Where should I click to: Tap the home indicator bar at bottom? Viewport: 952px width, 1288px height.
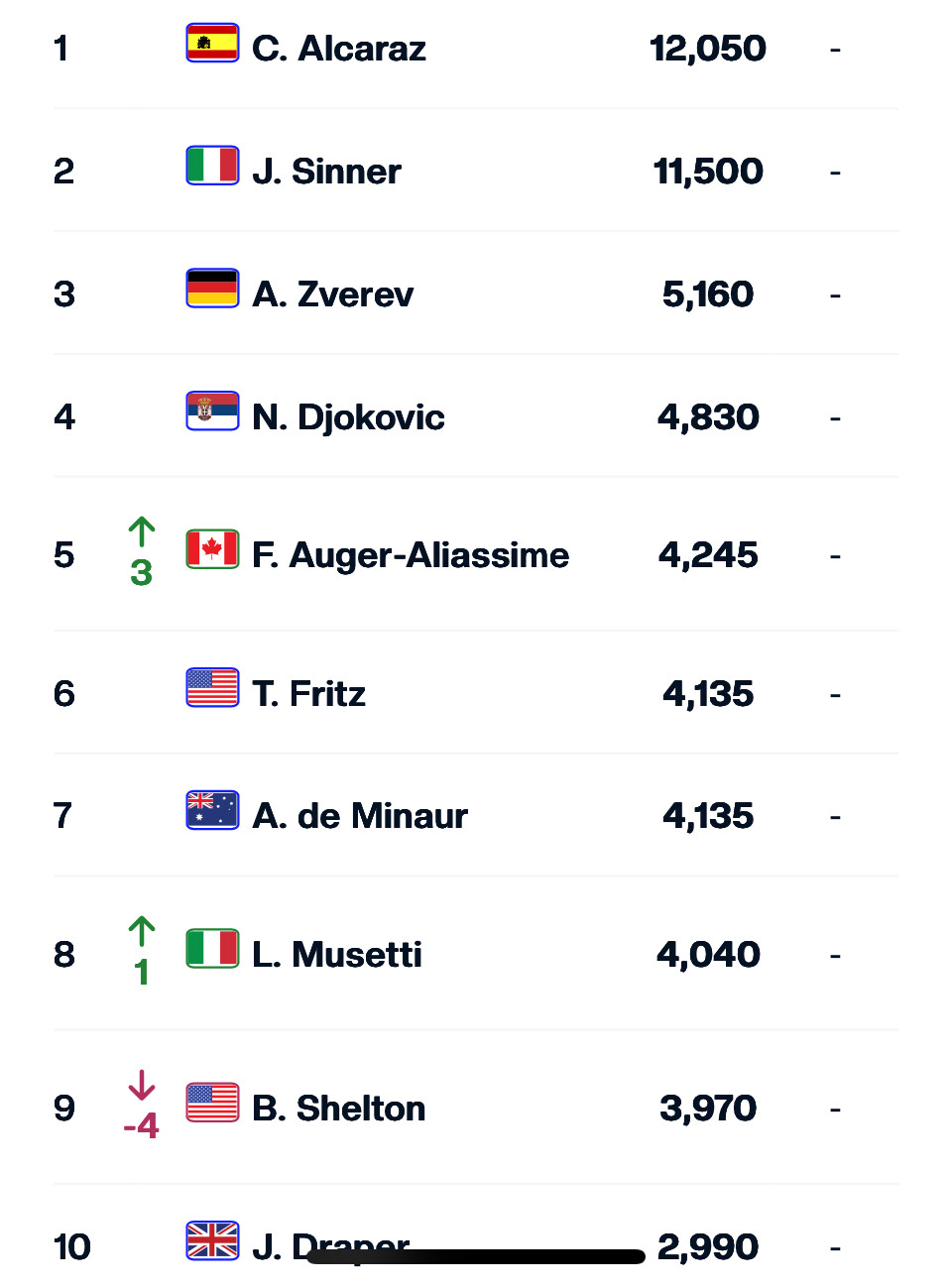click(476, 1257)
